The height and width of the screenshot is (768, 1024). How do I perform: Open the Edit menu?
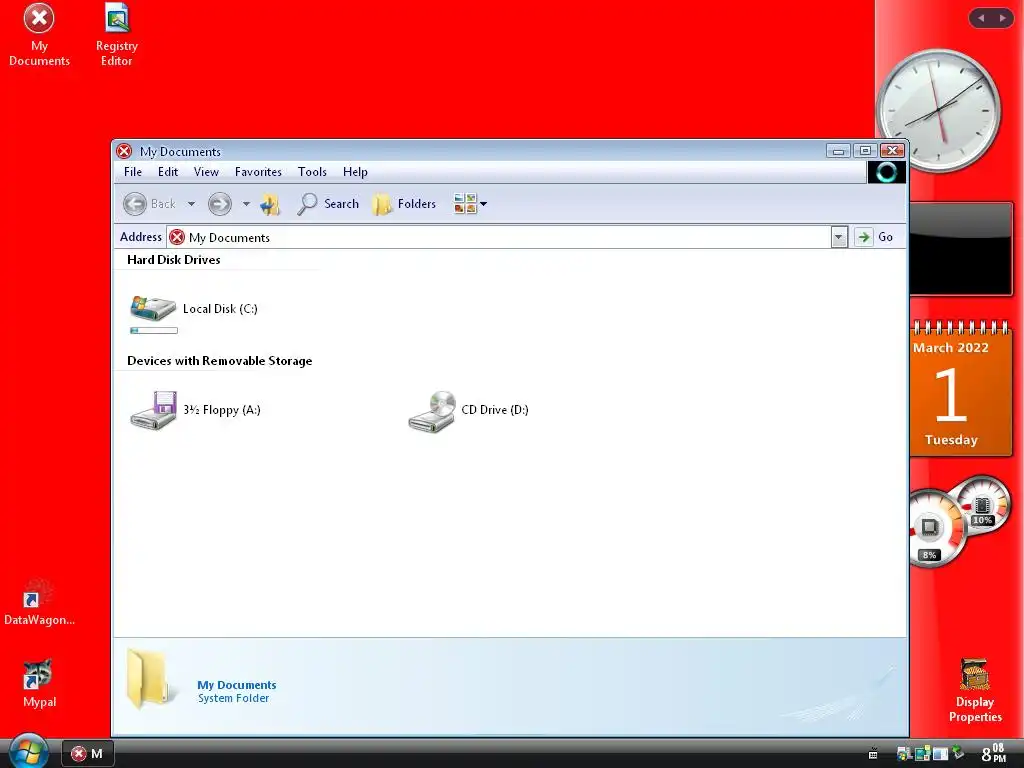[x=168, y=172]
